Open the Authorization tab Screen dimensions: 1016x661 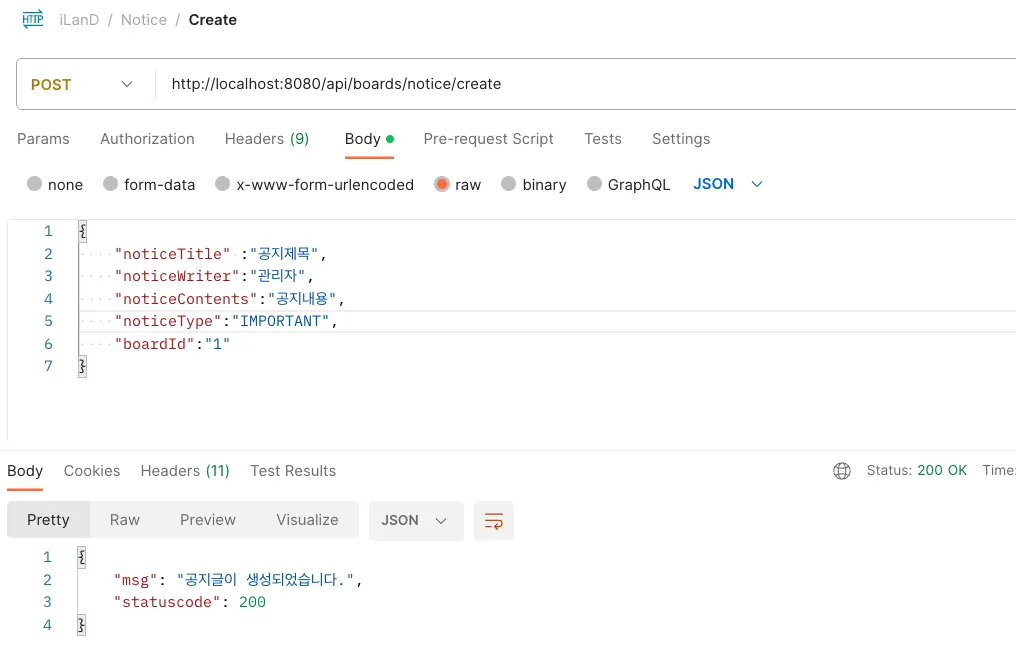click(147, 139)
